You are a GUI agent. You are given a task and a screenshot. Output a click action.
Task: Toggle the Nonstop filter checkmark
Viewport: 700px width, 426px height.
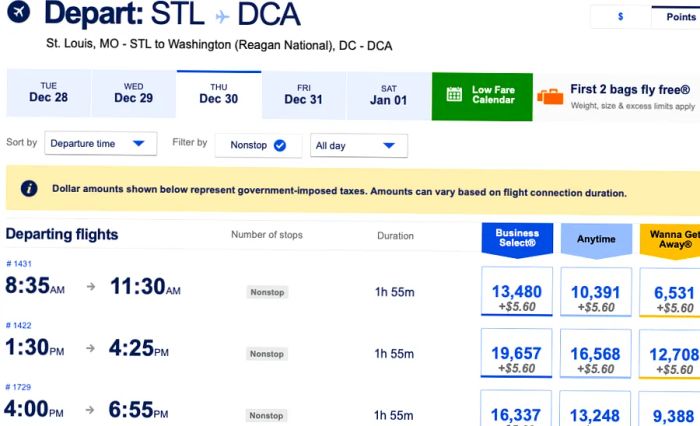coord(280,146)
